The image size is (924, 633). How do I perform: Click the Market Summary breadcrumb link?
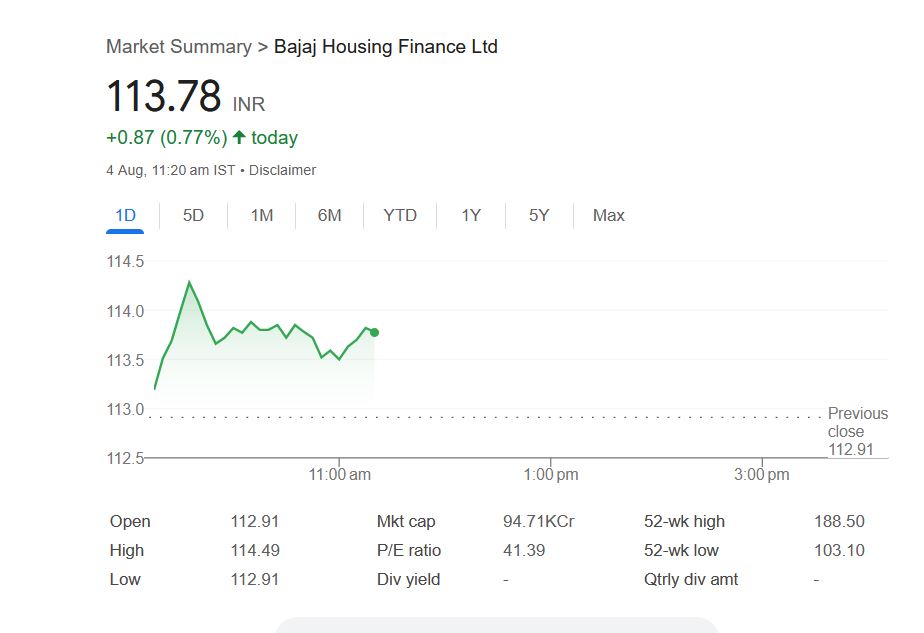click(x=178, y=47)
